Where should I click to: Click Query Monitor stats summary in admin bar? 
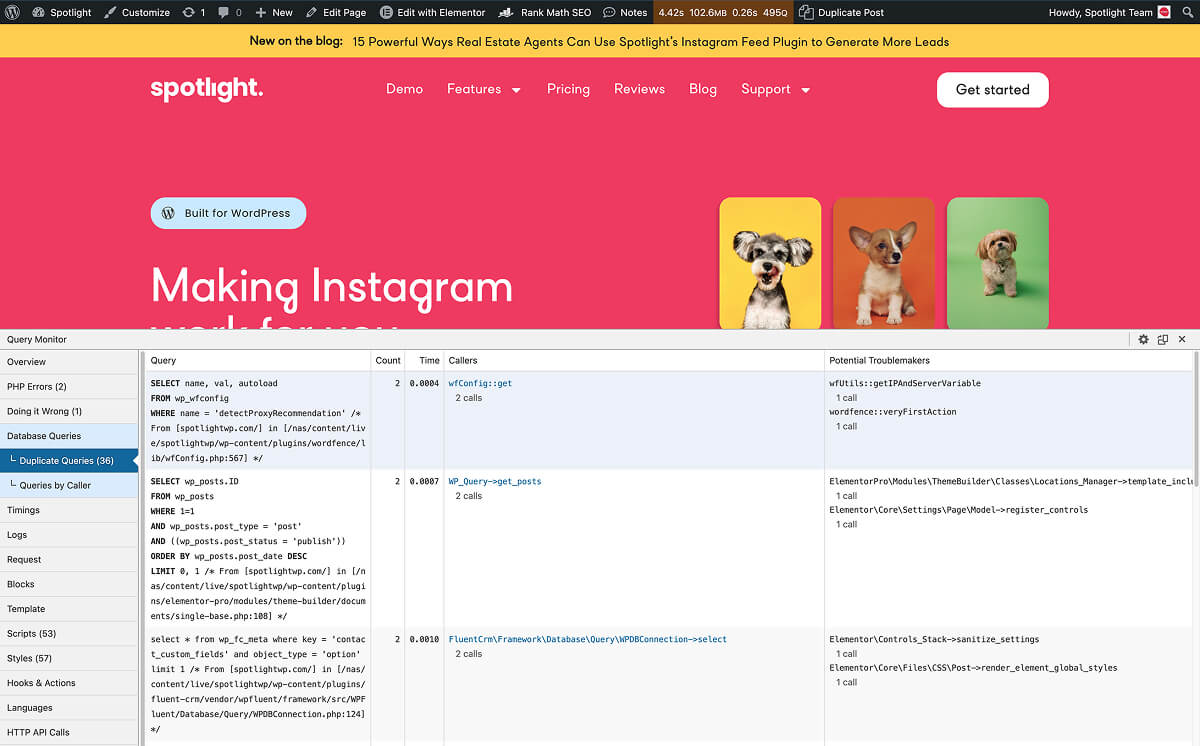pyautogui.click(x=722, y=12)
